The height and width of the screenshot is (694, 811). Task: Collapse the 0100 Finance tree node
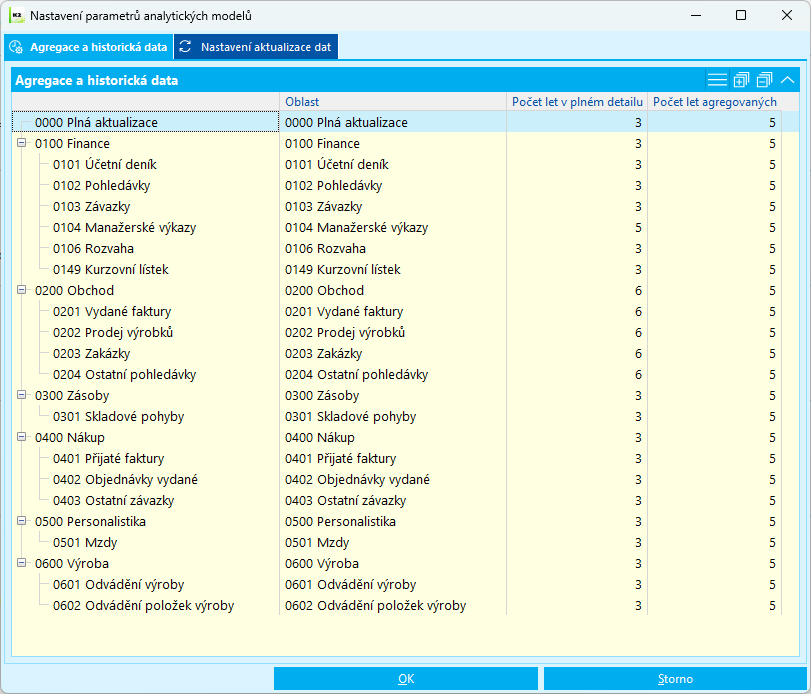point(21,143)
